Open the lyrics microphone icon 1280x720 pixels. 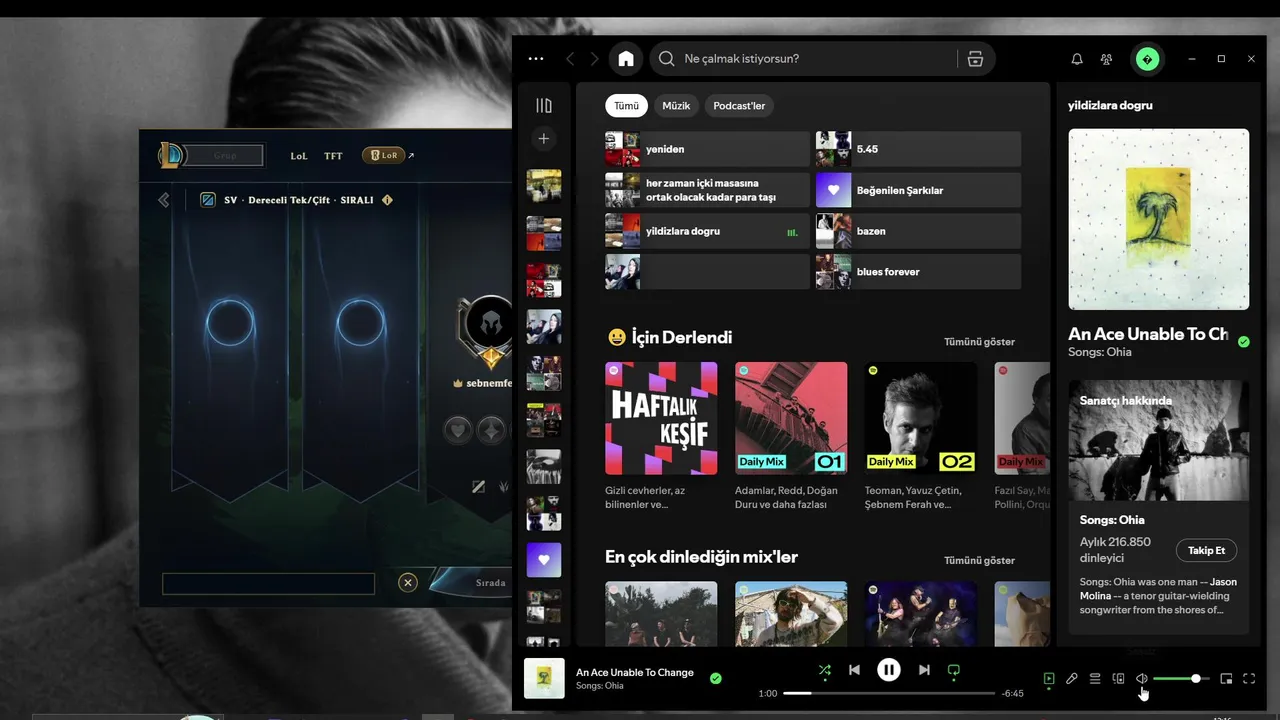1071,679
